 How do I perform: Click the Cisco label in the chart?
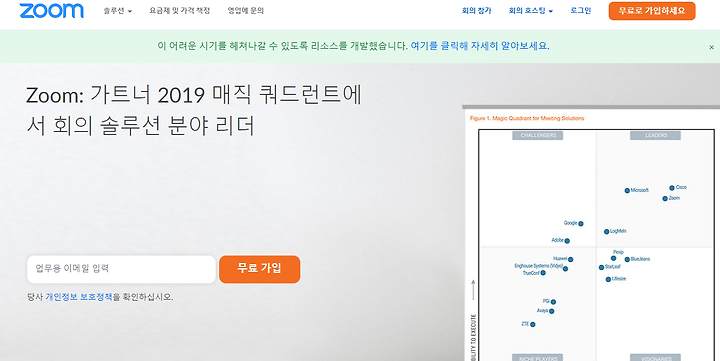coord(681,187)
